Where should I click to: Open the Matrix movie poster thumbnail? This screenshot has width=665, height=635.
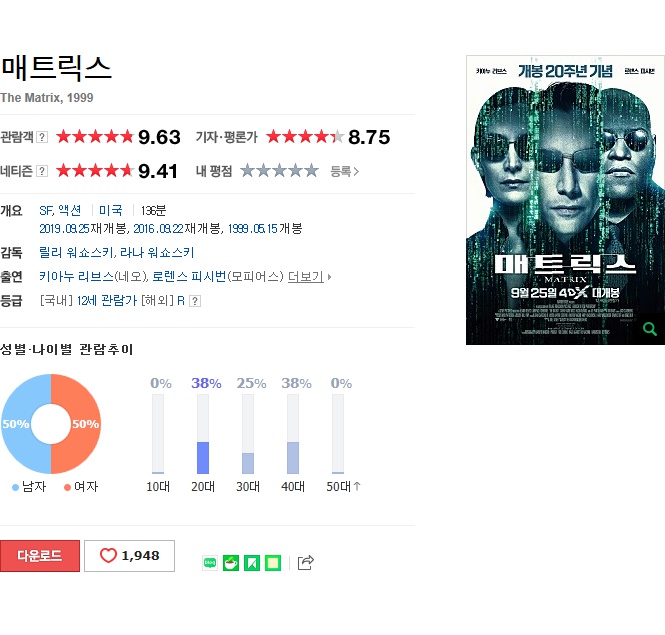coord(565,200)
